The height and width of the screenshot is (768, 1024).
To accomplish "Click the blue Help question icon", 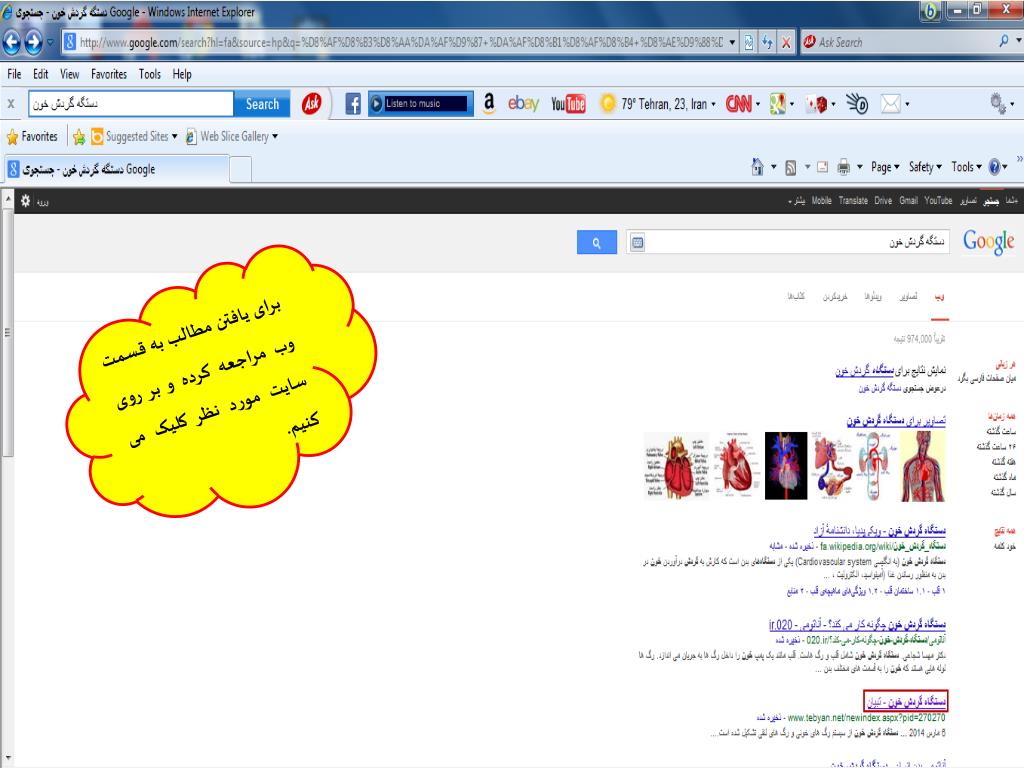I will [994, 167].
